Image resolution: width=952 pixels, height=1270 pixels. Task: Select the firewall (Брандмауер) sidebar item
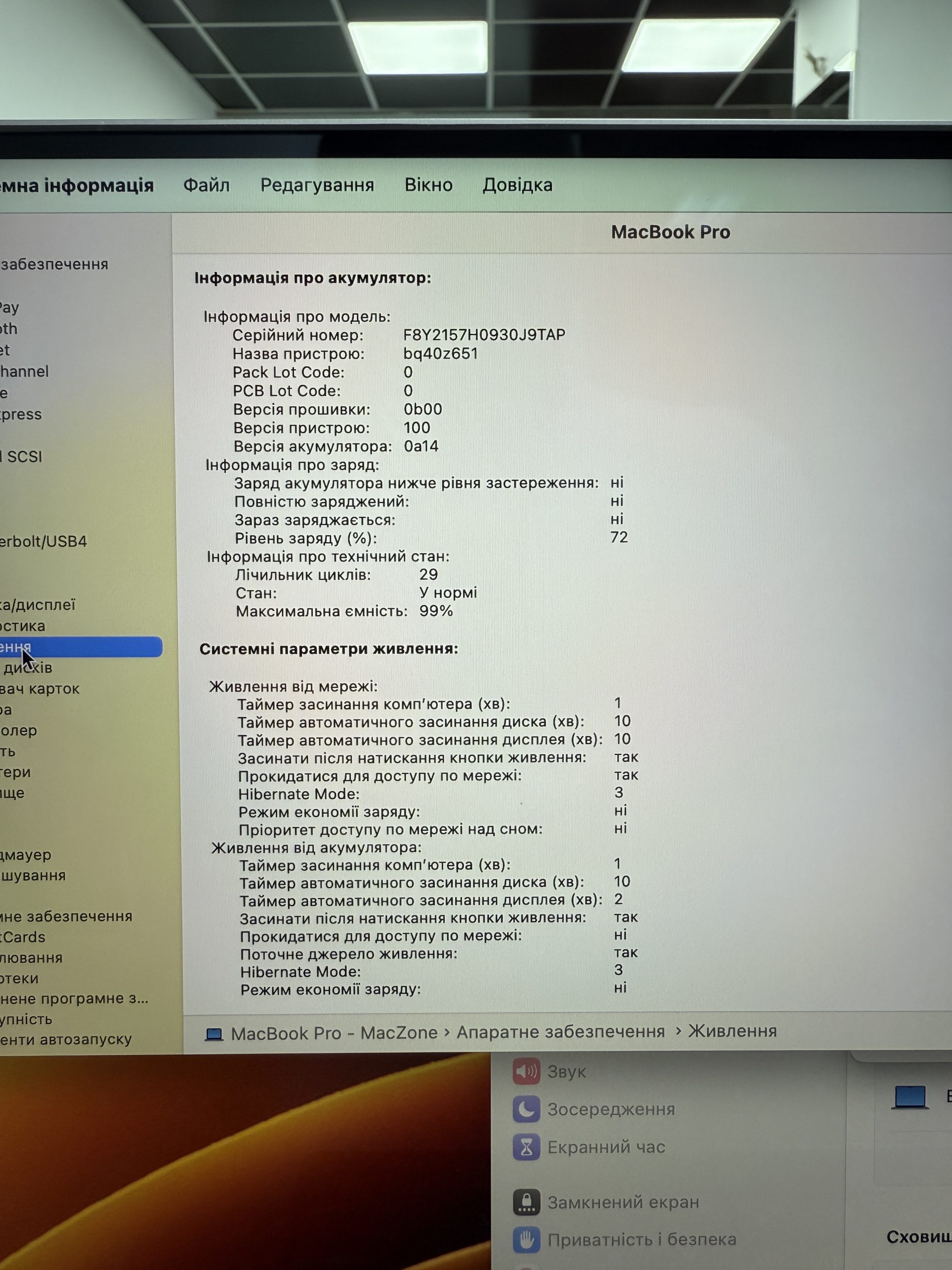26,855
